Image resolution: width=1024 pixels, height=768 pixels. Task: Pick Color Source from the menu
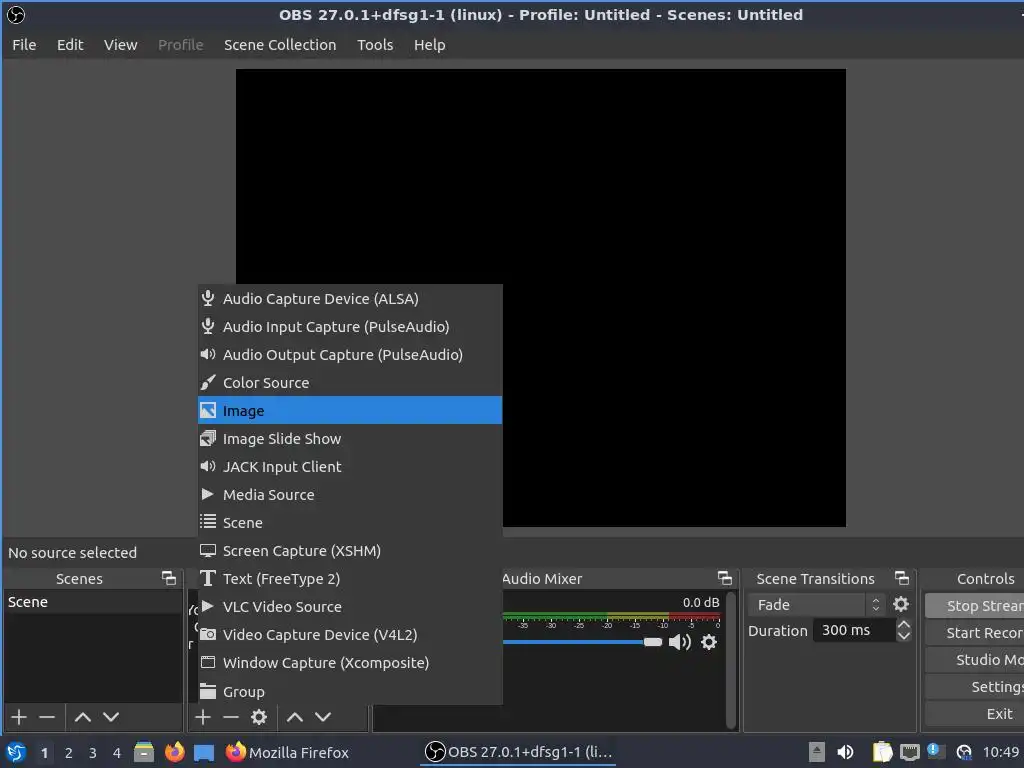coord(350,383)
